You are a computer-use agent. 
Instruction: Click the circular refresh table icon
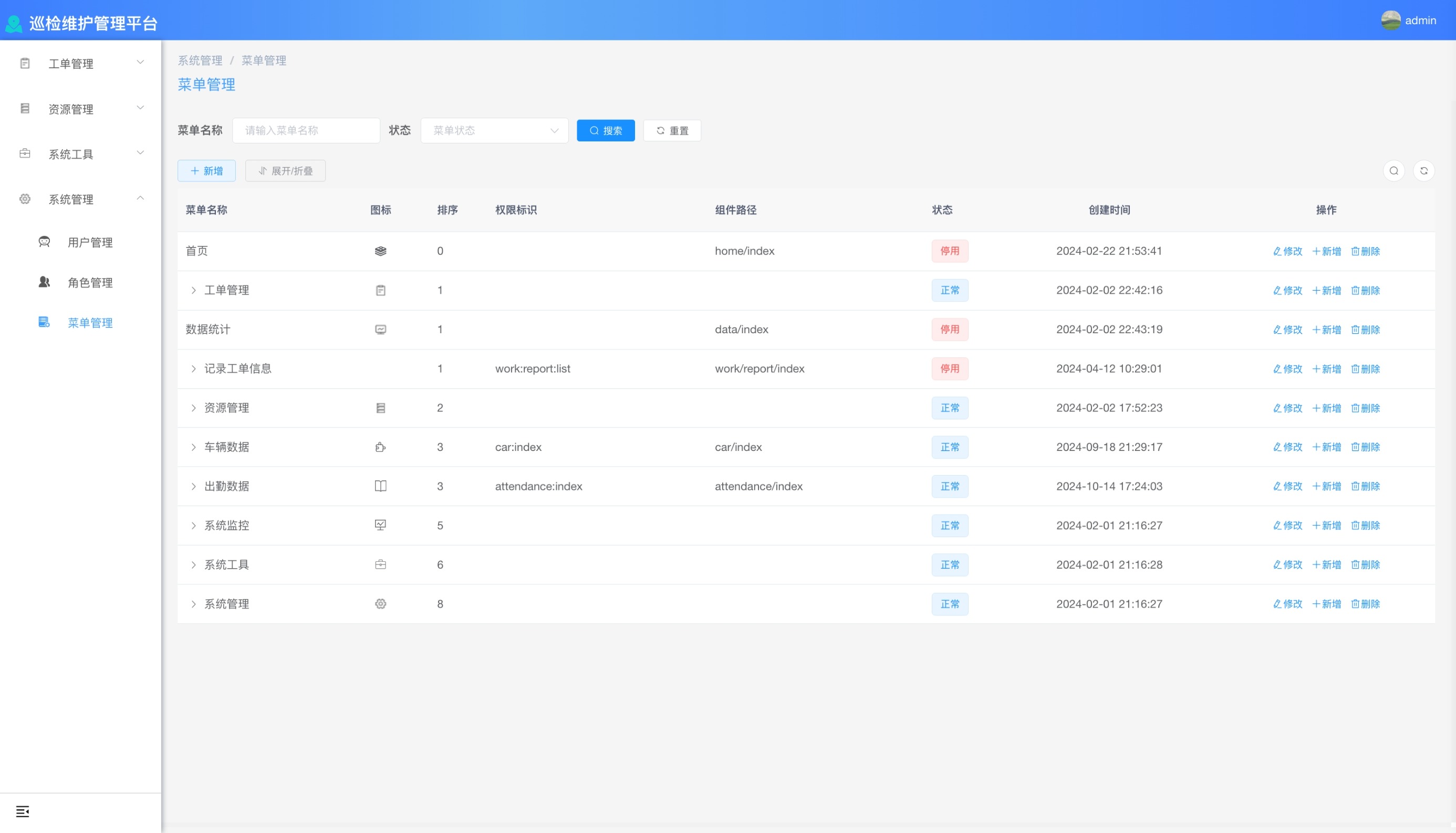[1423, 170]
